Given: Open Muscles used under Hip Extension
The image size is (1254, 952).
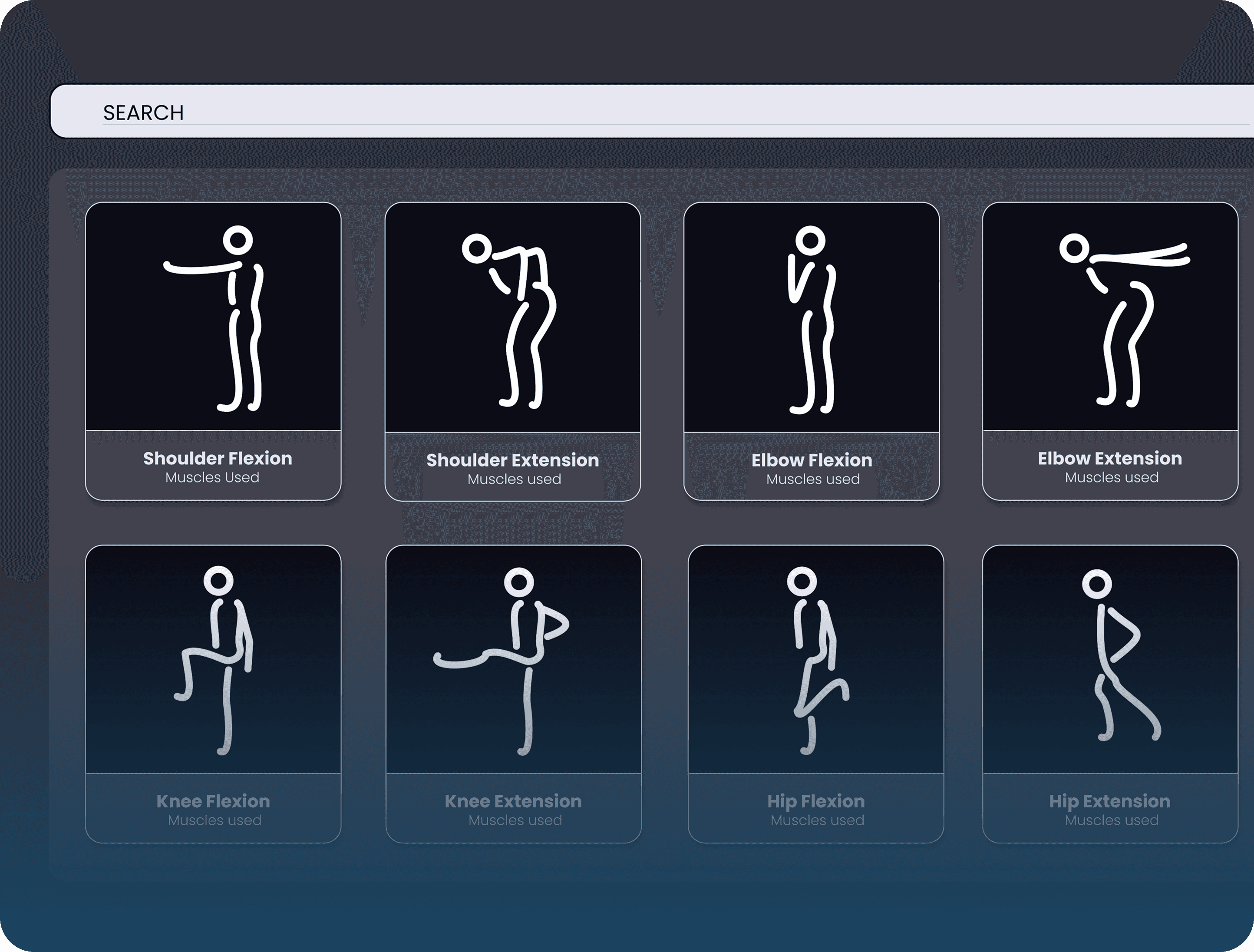Looking at the screenshot, I should 1111,820.
